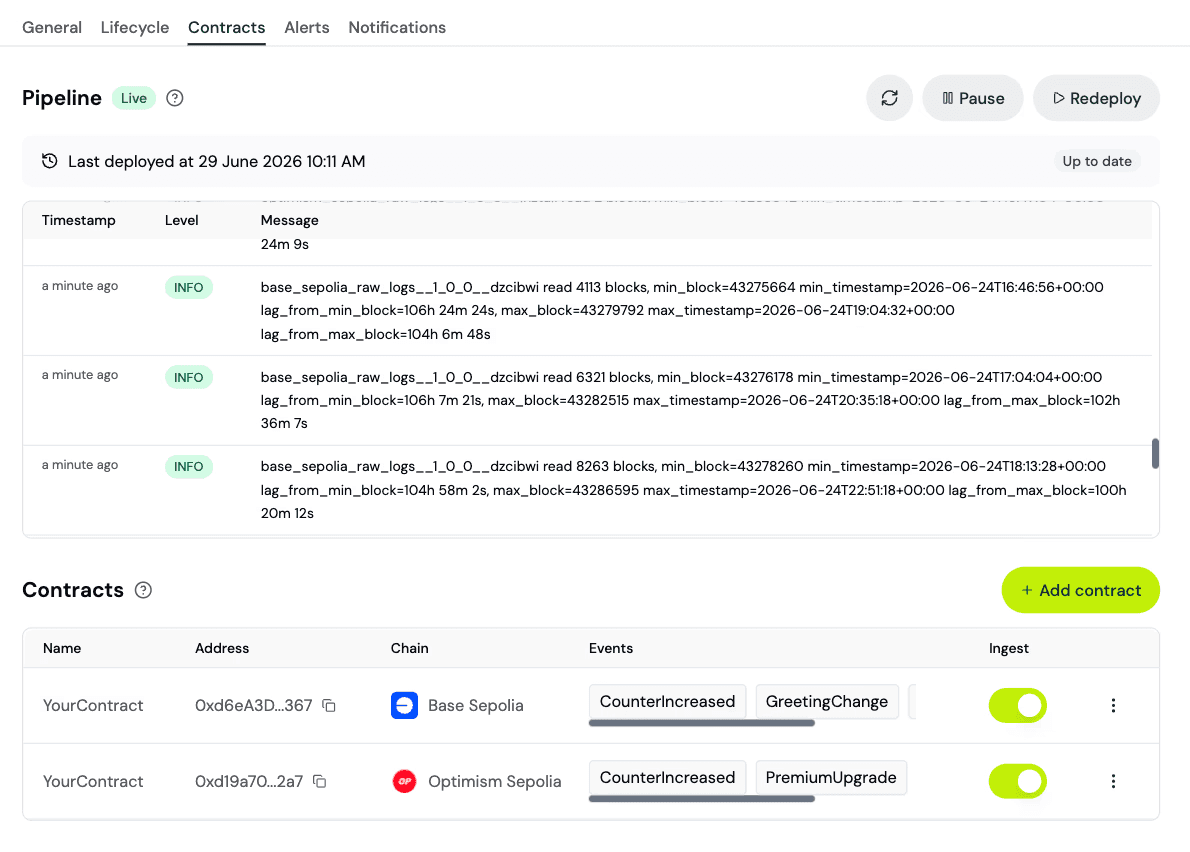The width and height of the screenshot is (1190, 852).
Task: Click the Base Sepolia chain logo
Action: coord(405,706)
